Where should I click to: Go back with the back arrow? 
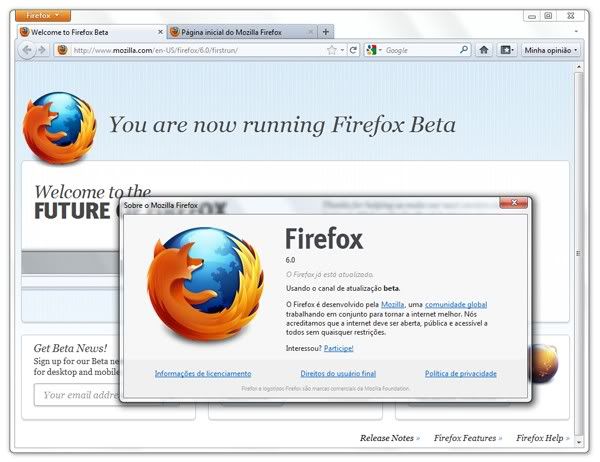[27, 50]
